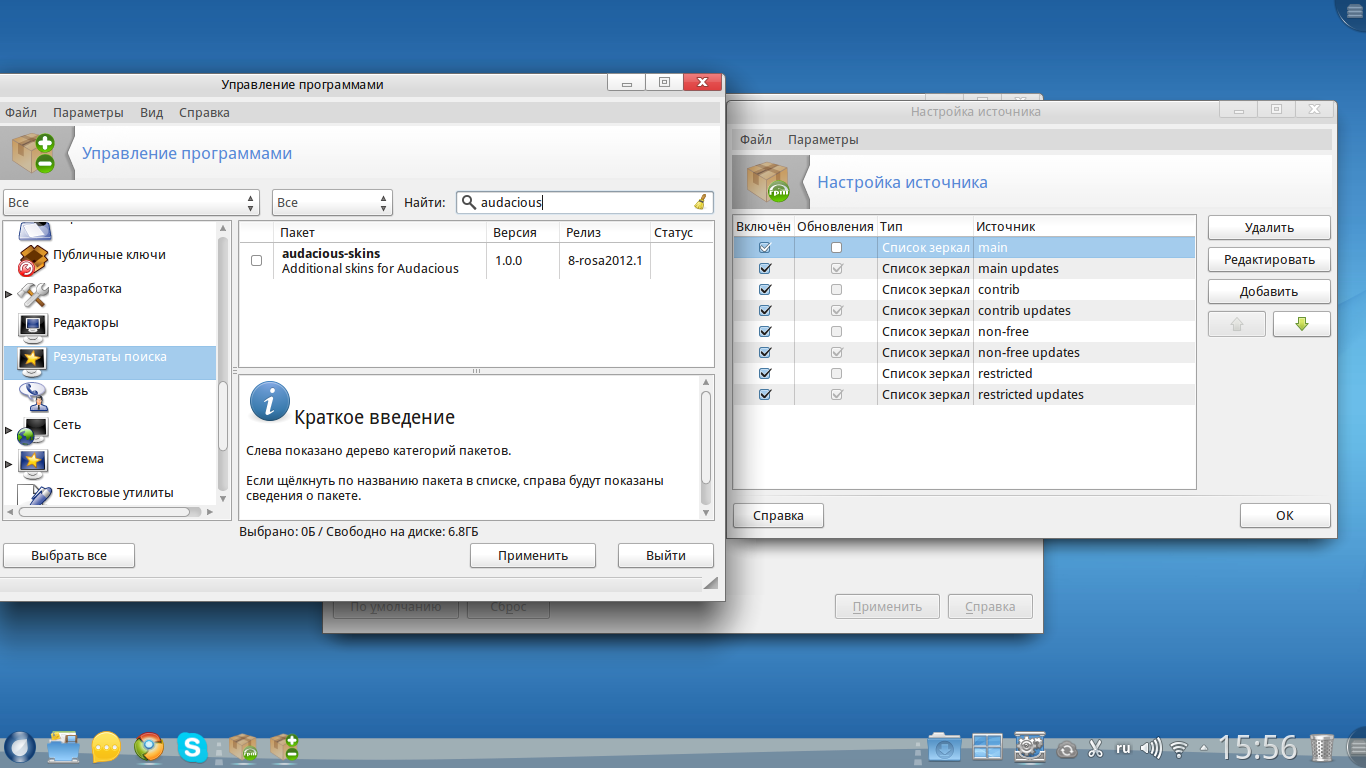Viewport: 1366px width, 768px height.
Task: Disable the restricted updates source checkbox
Action: point(765,394)
